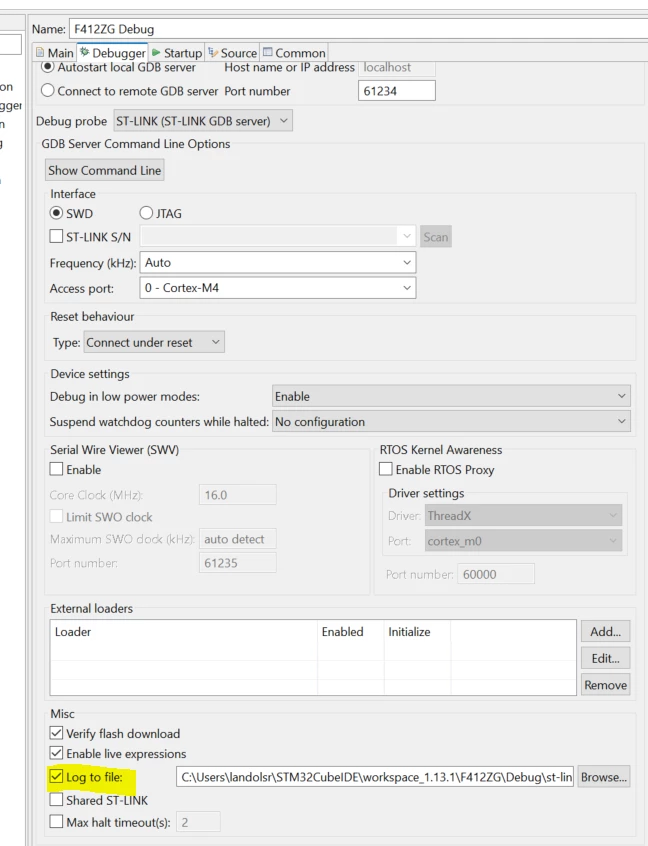
Task: Toggle the Limit SWO clock checkbox
Action: tap(56, 516)
